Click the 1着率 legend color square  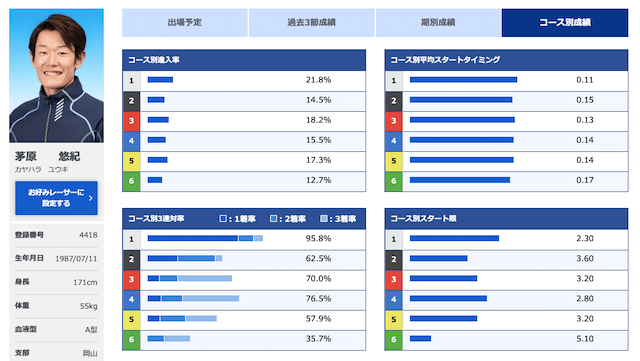(x=223, y=219)
